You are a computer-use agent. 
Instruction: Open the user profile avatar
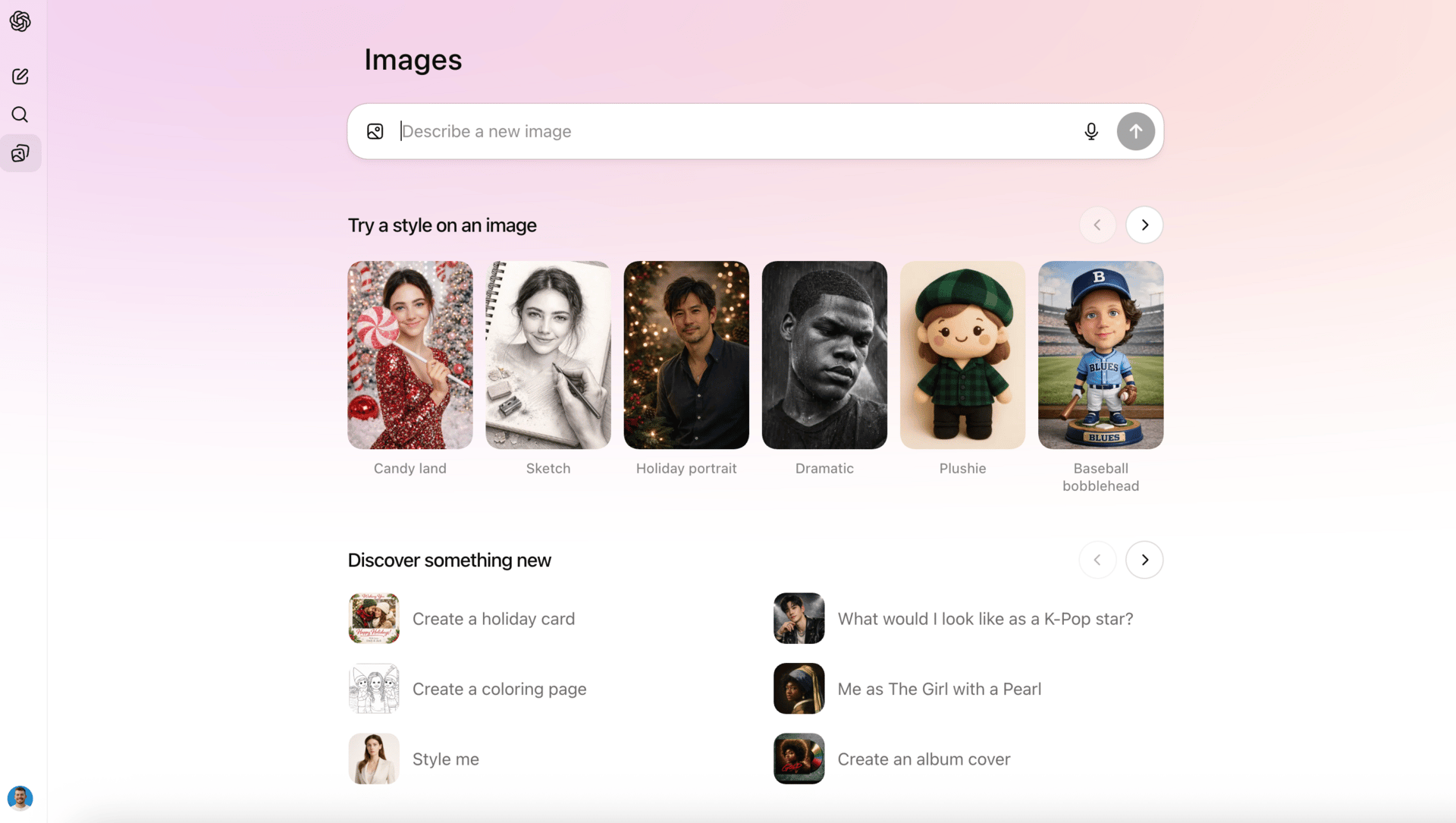coord(20,797)
